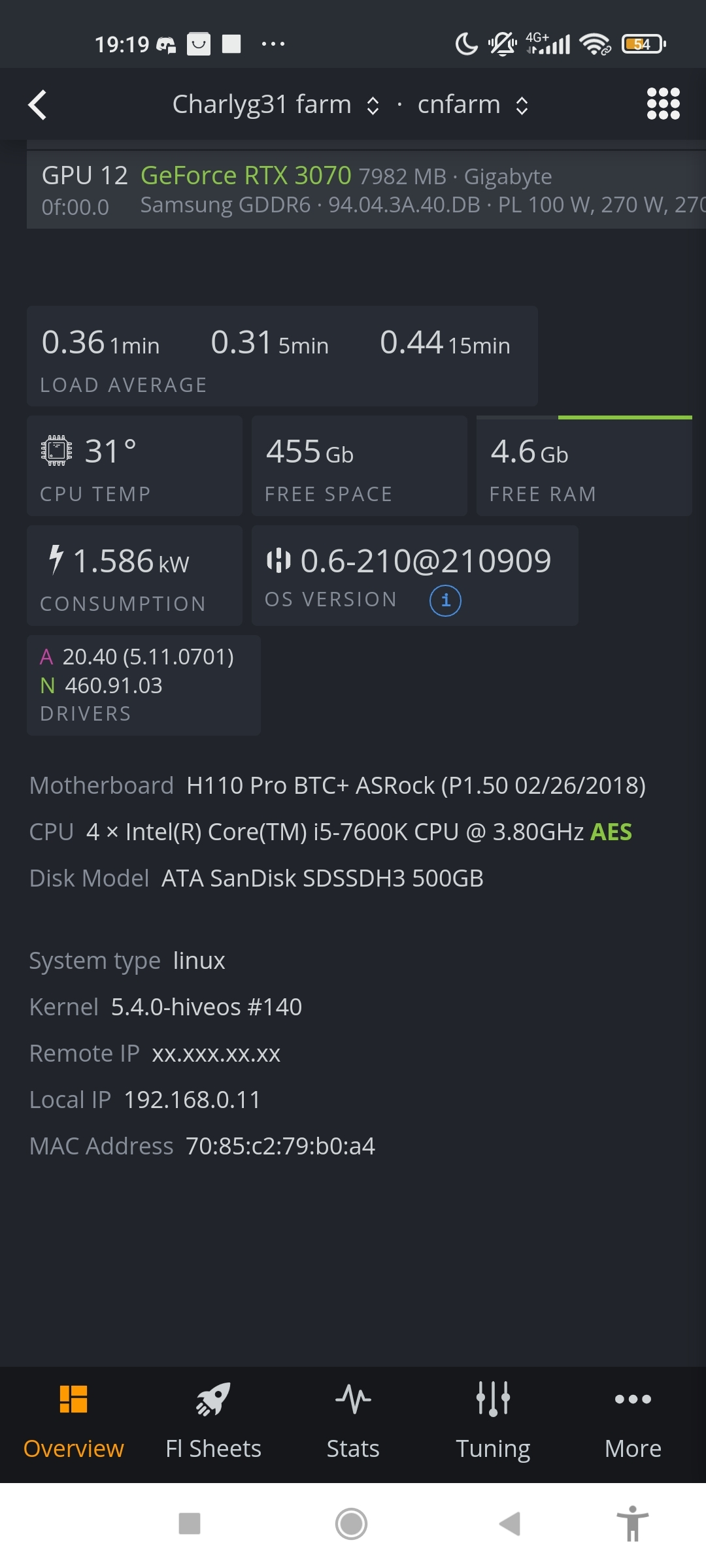This screenshot has width=706, height=1568.
Task: Tap the lightning bolt consumption icon
Action: (55, 560)
